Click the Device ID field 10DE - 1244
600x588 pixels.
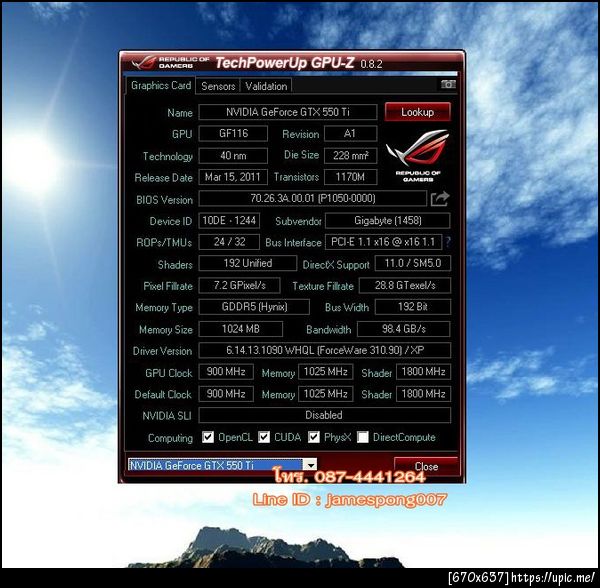click(229, 220)
